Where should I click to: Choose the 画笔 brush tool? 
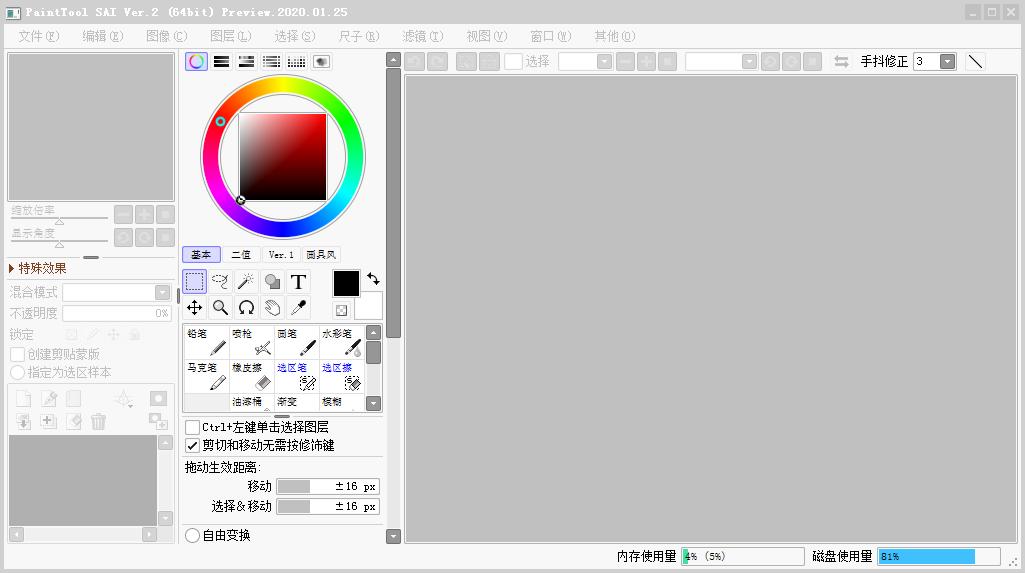click(297, 342)
